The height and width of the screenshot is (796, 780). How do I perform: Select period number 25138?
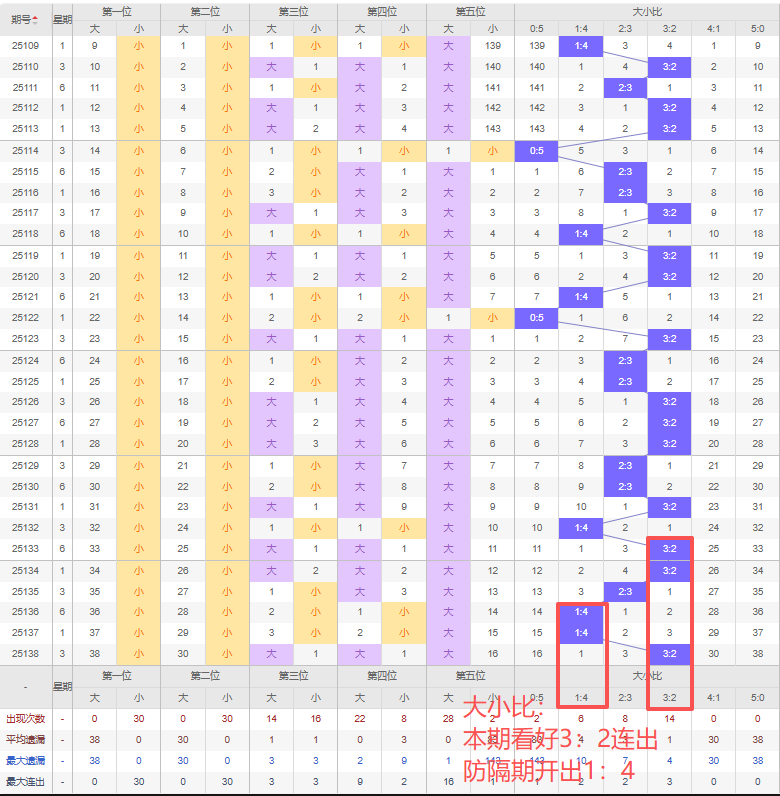[x=25, y=654]
